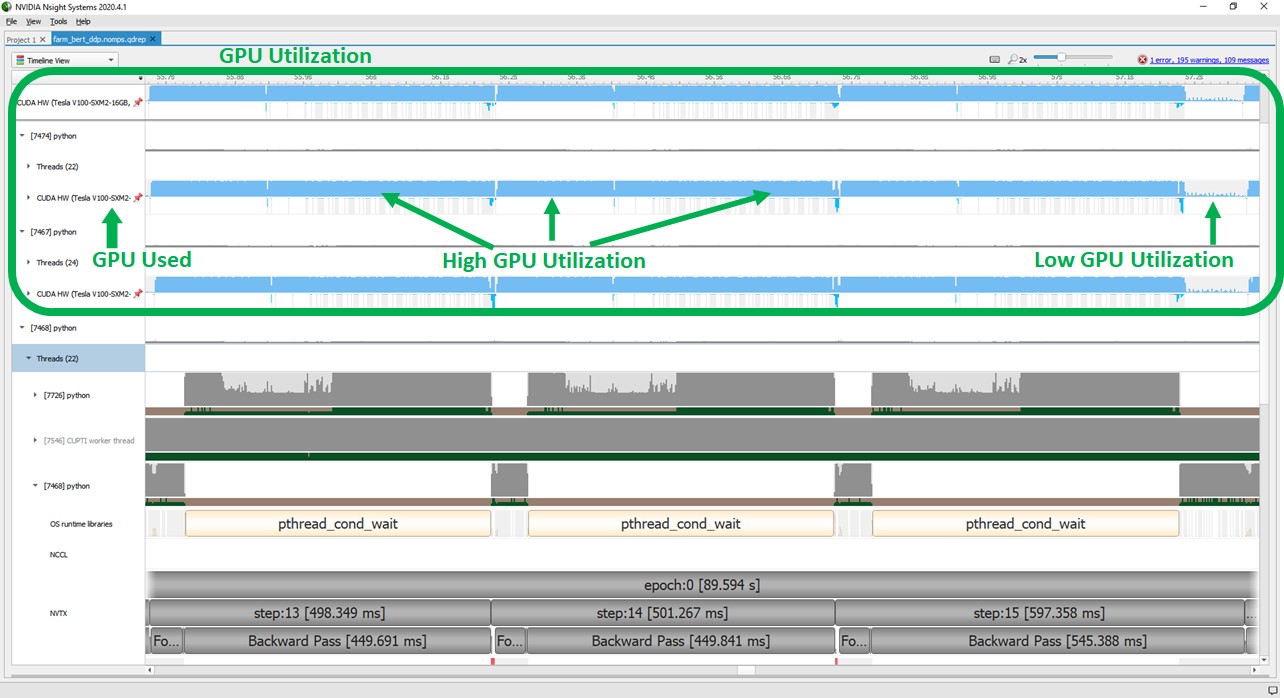Expand CUDA HW row under process 7467
This screenshot has width=1284, height=698.
(29, 294)
